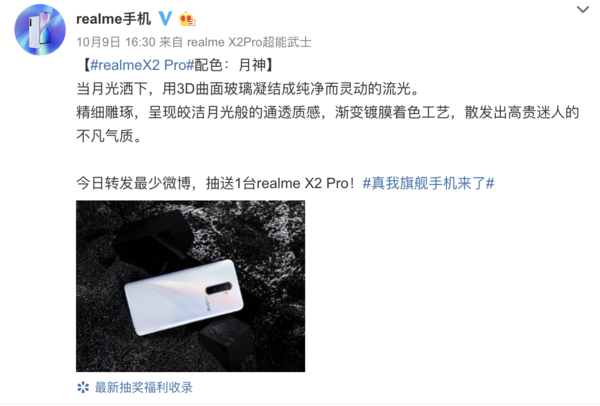Open the 10月9日 16:30 timestamp link

coord(116,42)
